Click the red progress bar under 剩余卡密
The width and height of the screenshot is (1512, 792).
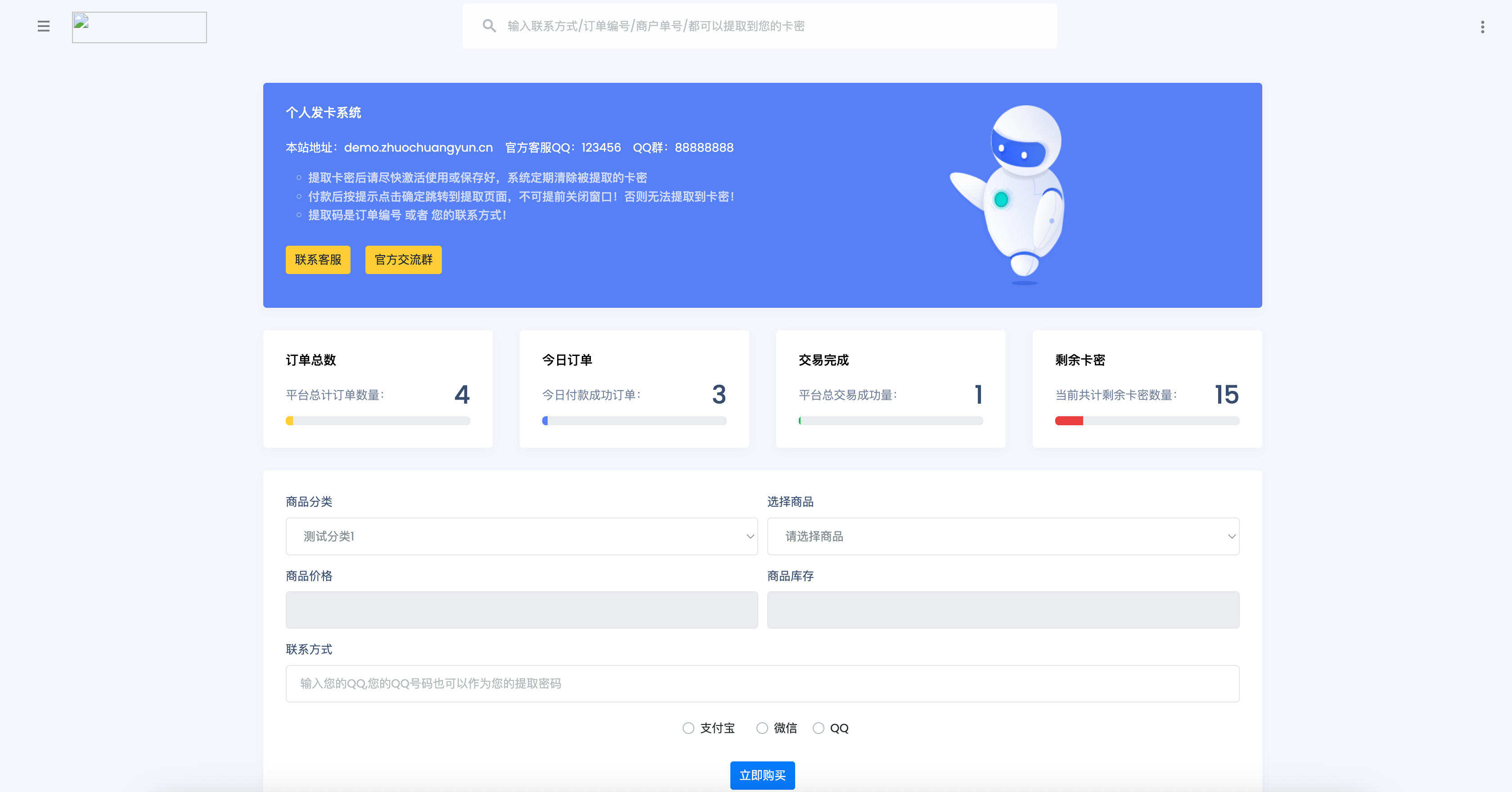tap(1070, 421)
